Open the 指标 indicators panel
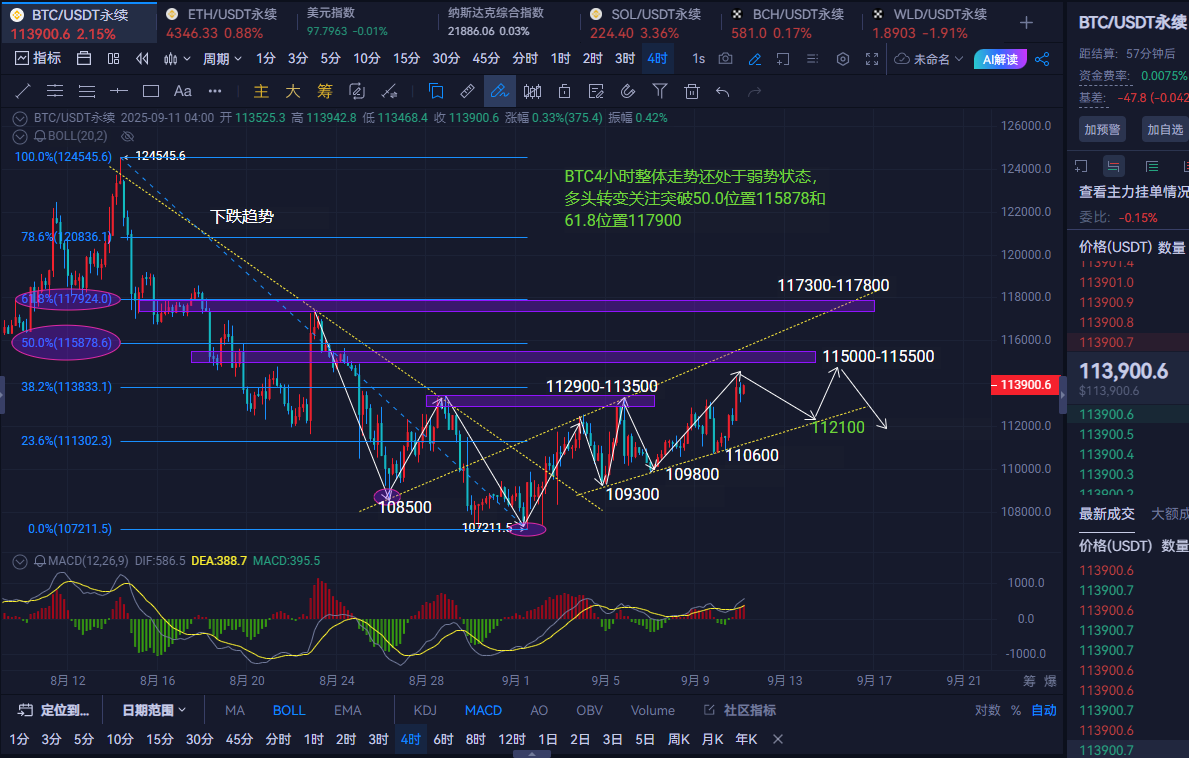The image size is (1189, 758). click(37, 58)
